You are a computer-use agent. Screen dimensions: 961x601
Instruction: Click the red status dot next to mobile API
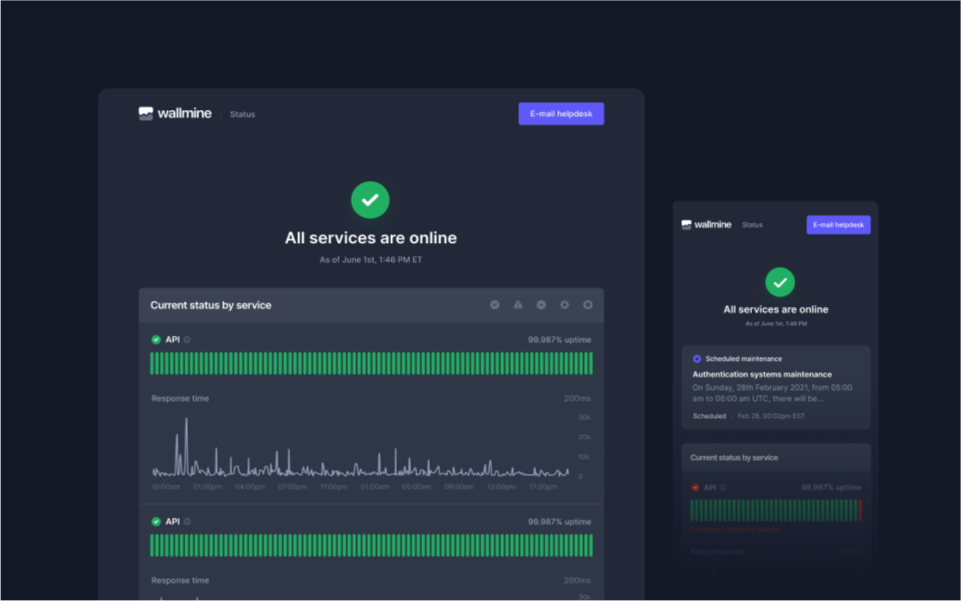[696, 487]
